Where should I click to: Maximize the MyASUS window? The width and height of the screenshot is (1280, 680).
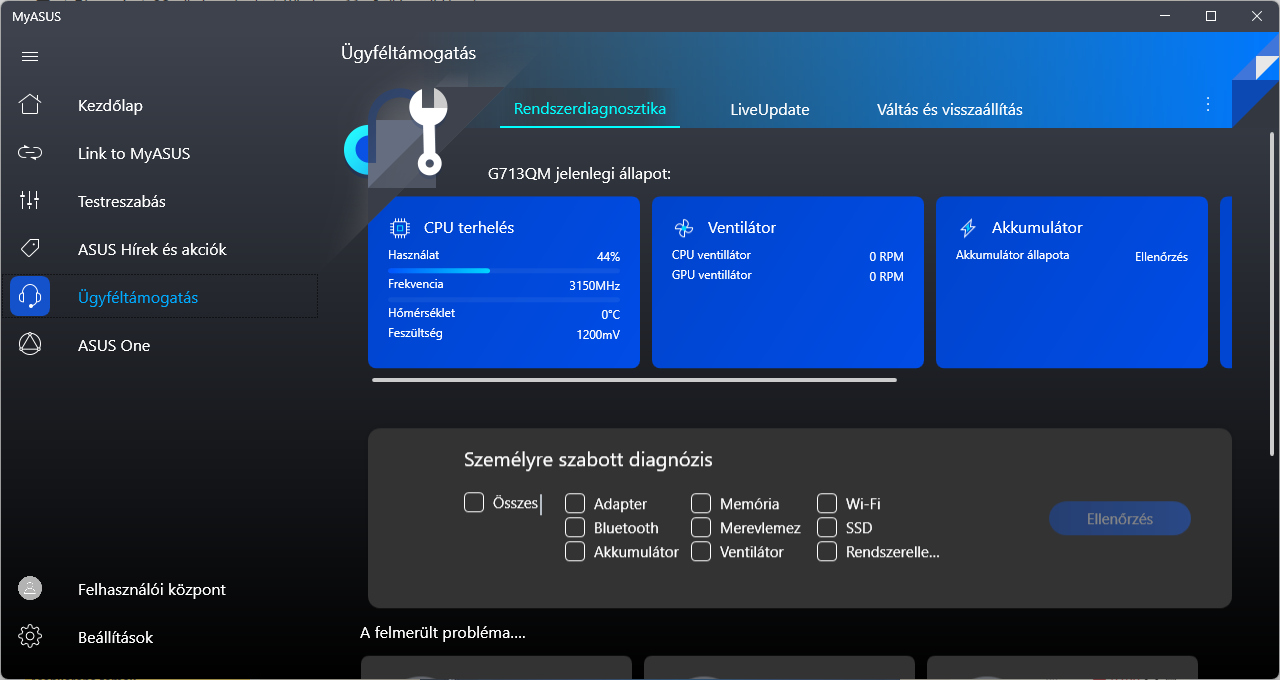[x=1211, y=16]
